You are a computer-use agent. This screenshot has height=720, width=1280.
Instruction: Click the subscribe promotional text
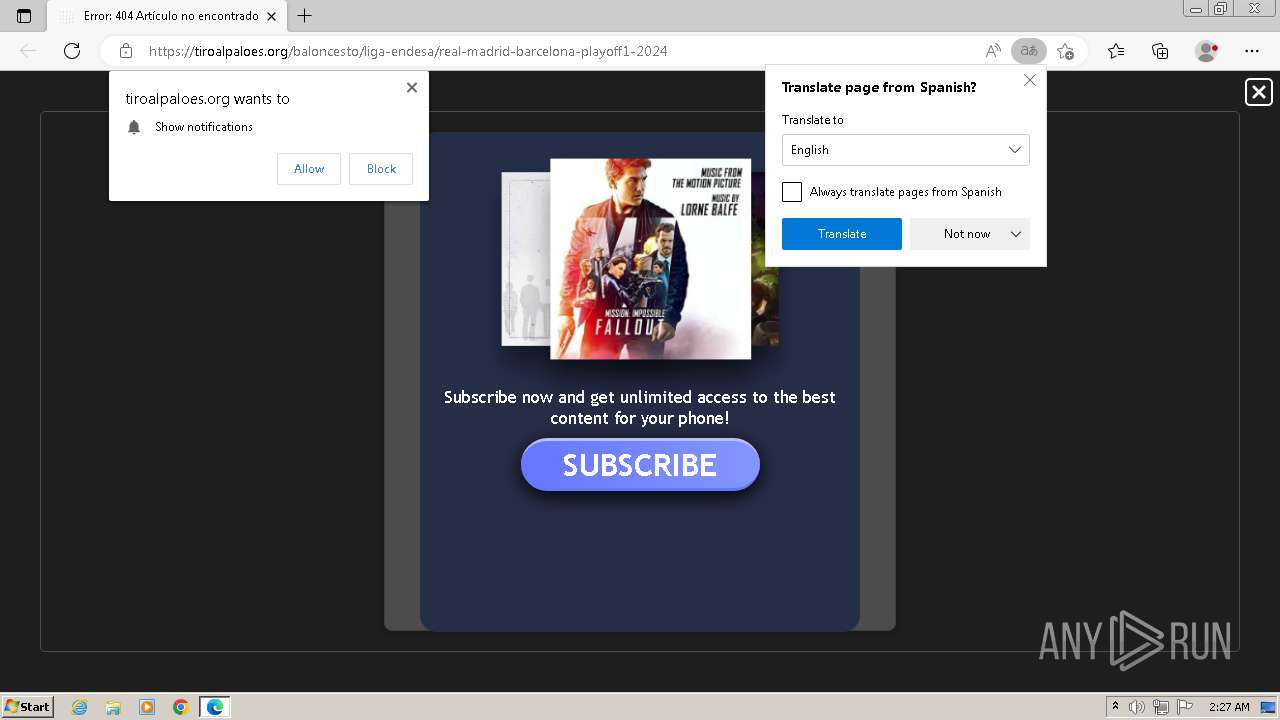(x=640, y=408)
